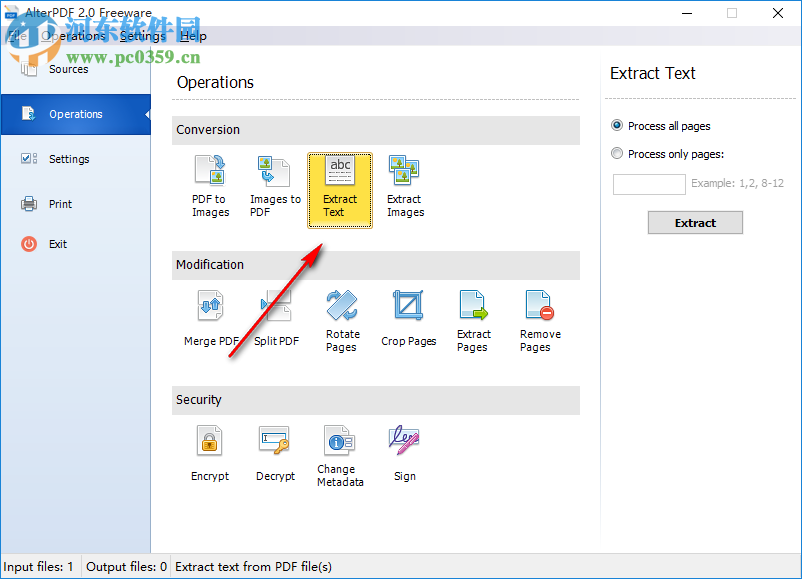This screenshot has width=802, height=579.
Task: Click the Settings checklist icon in sidebar
Action: coord(29,159)
